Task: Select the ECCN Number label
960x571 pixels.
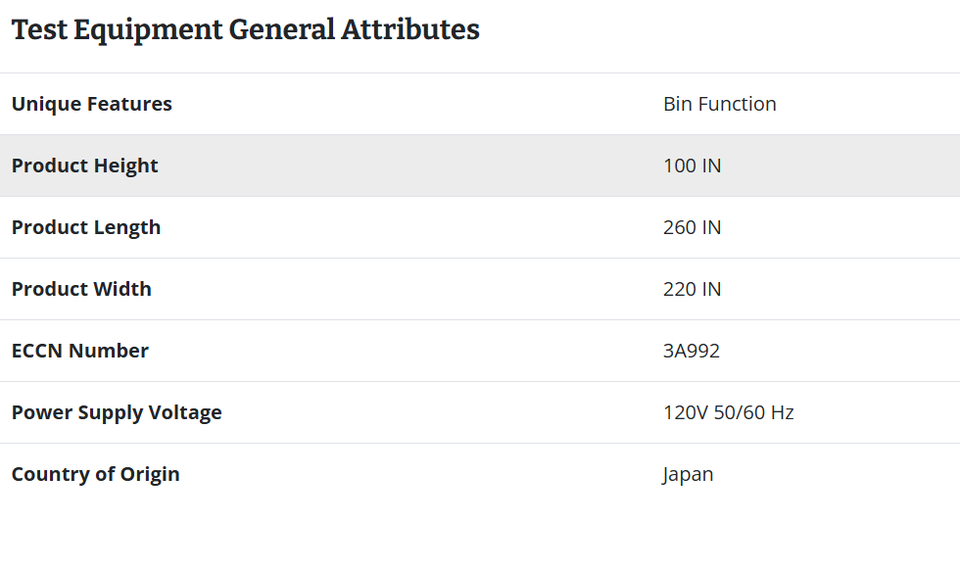Action: [80, 351]
